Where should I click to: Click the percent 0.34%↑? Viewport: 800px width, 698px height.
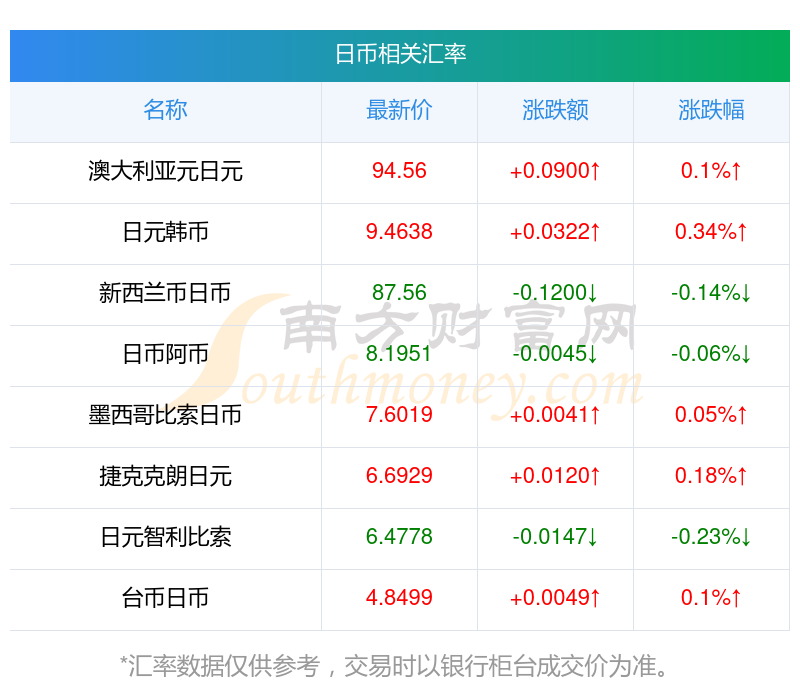pos(711,232)
